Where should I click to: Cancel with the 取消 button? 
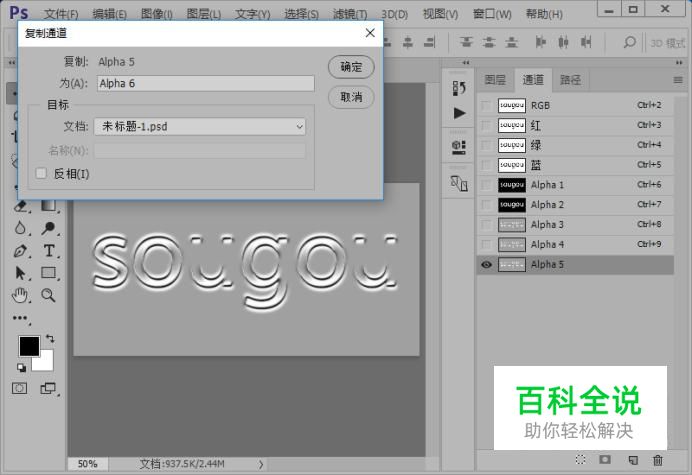[351, 97]
